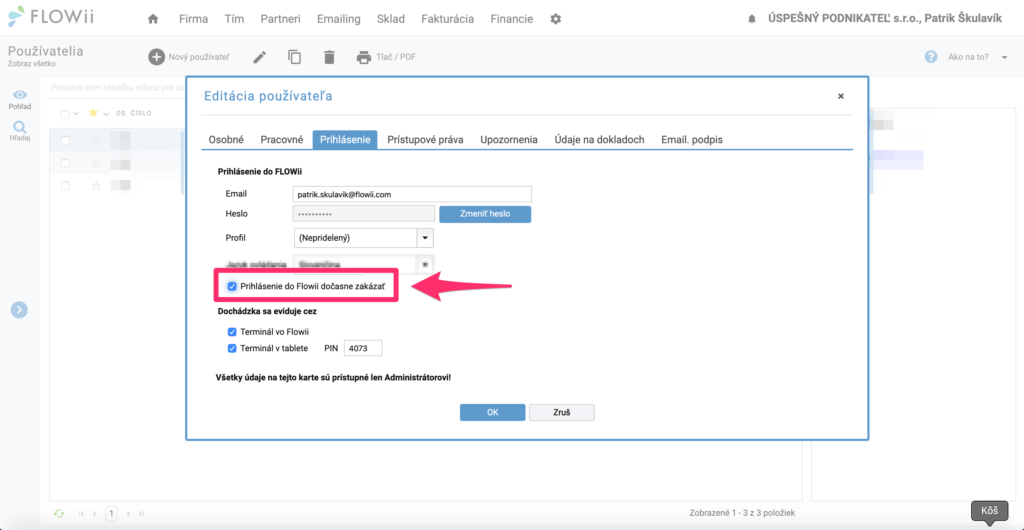Screen dimensions: 1024x530
Task: Select the first user row checkbox
Action: click(65, 140)
